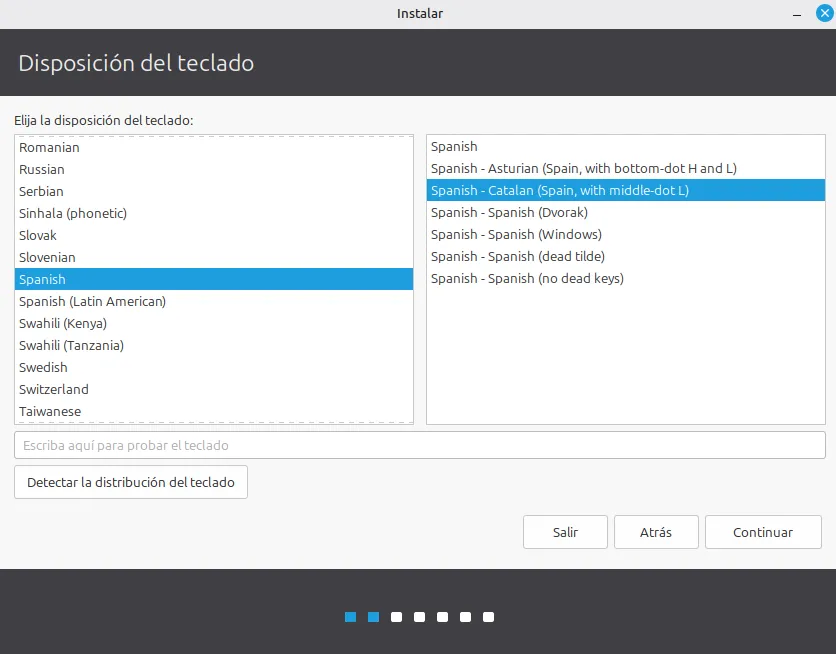Go back with the Atrás button

click(656, 532)
